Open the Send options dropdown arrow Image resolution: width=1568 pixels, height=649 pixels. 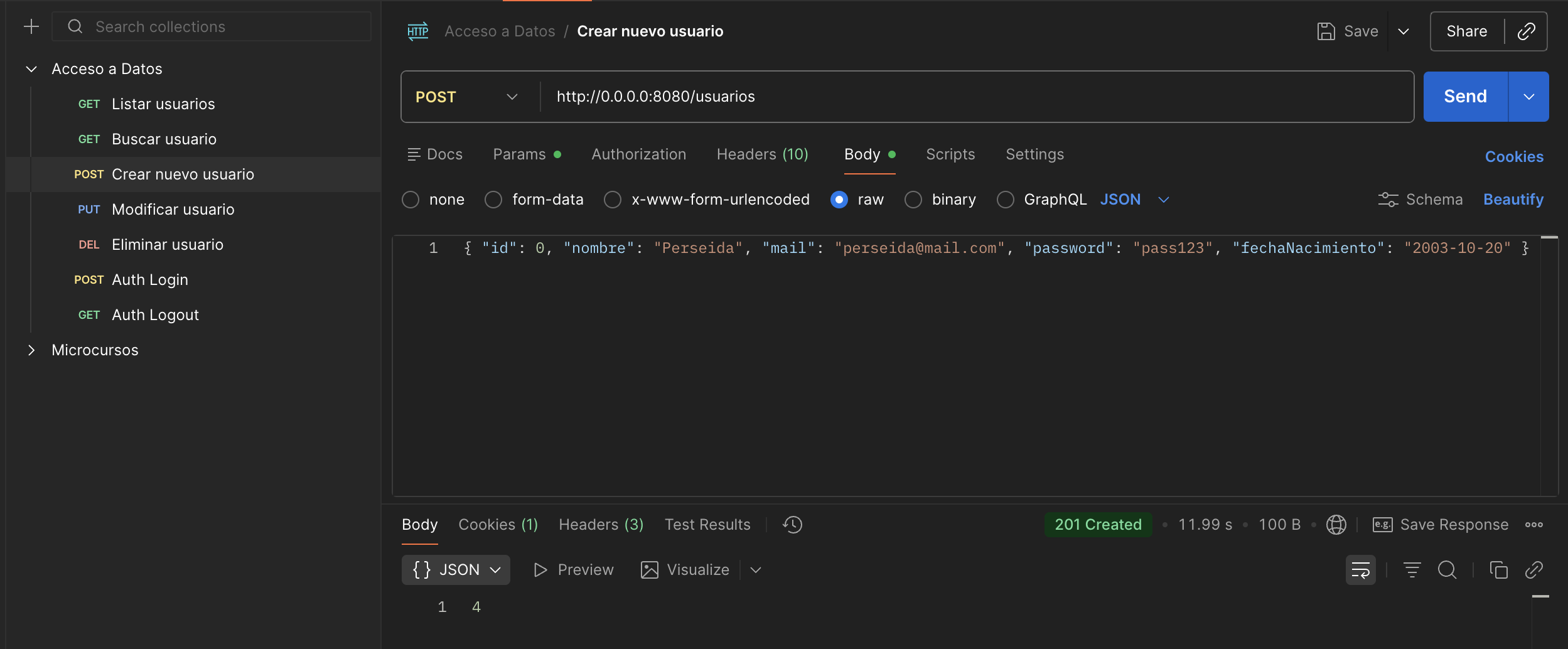1529,97
